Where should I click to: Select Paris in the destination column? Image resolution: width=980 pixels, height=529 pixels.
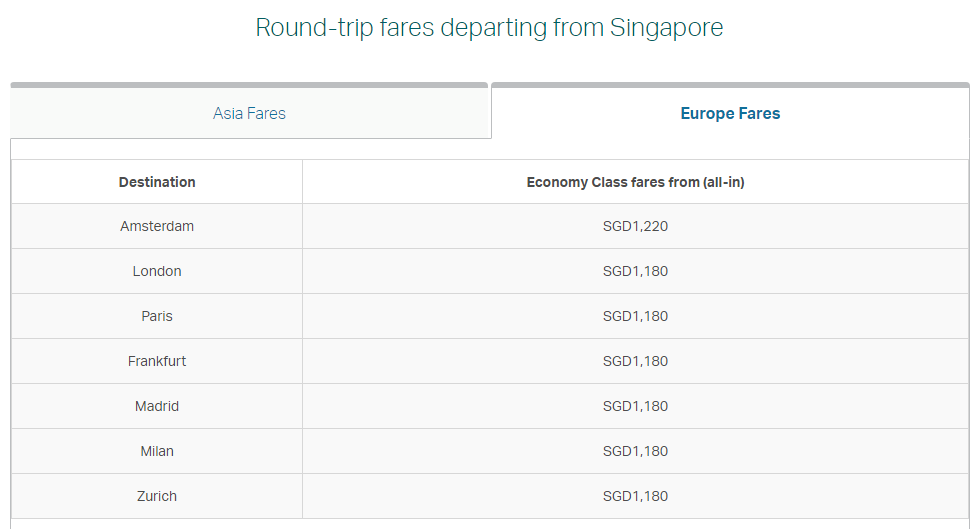157,316
